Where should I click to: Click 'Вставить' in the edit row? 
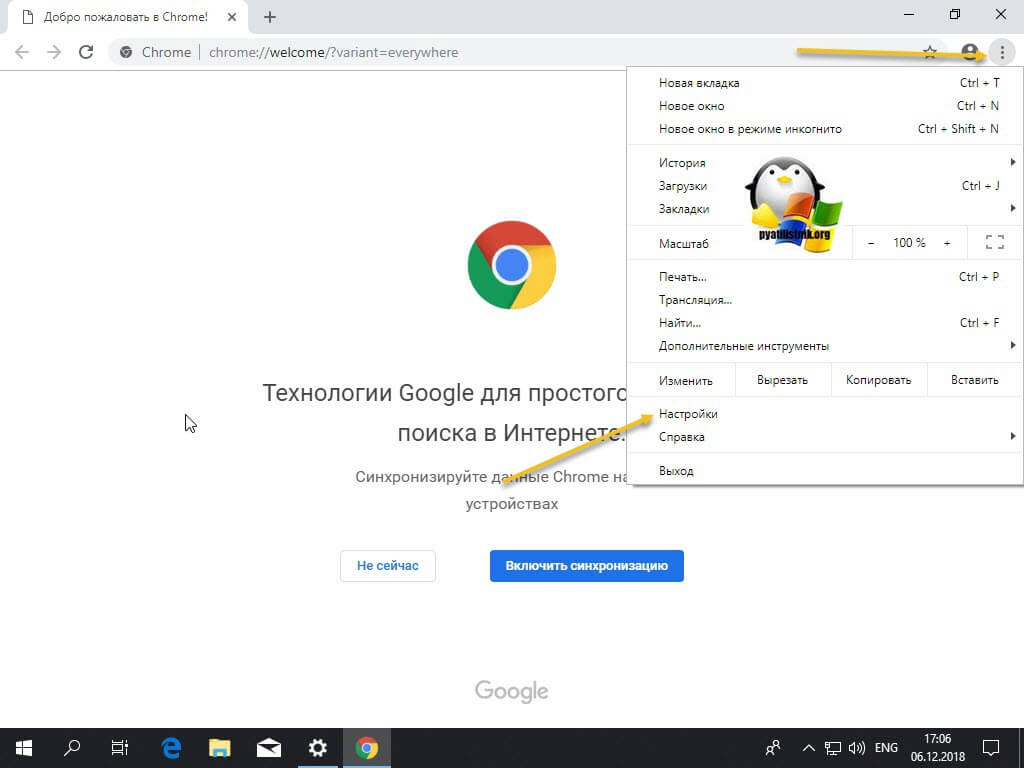[974, 380]
